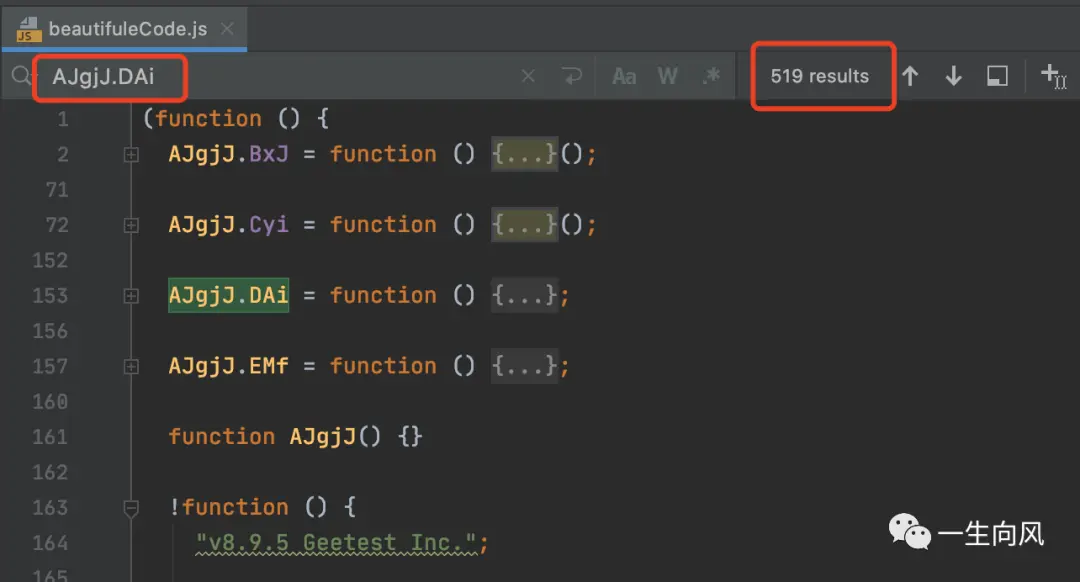The width and height of the screenshot is (1080, 582).
Task: Expand folded AJgjJ.Cyi function on line 72
Action: pyautogui.click(x=131, y=225)
